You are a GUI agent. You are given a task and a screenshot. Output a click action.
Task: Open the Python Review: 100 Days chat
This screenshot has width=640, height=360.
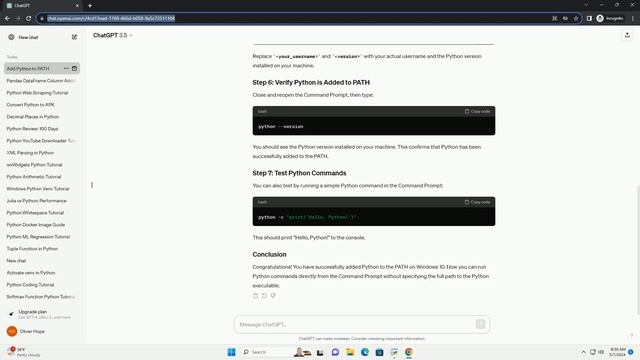point(42,129)
